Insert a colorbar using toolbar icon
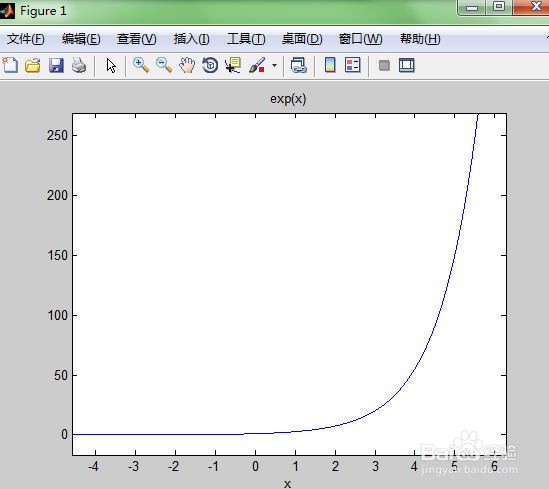 [x=330, y=65]
